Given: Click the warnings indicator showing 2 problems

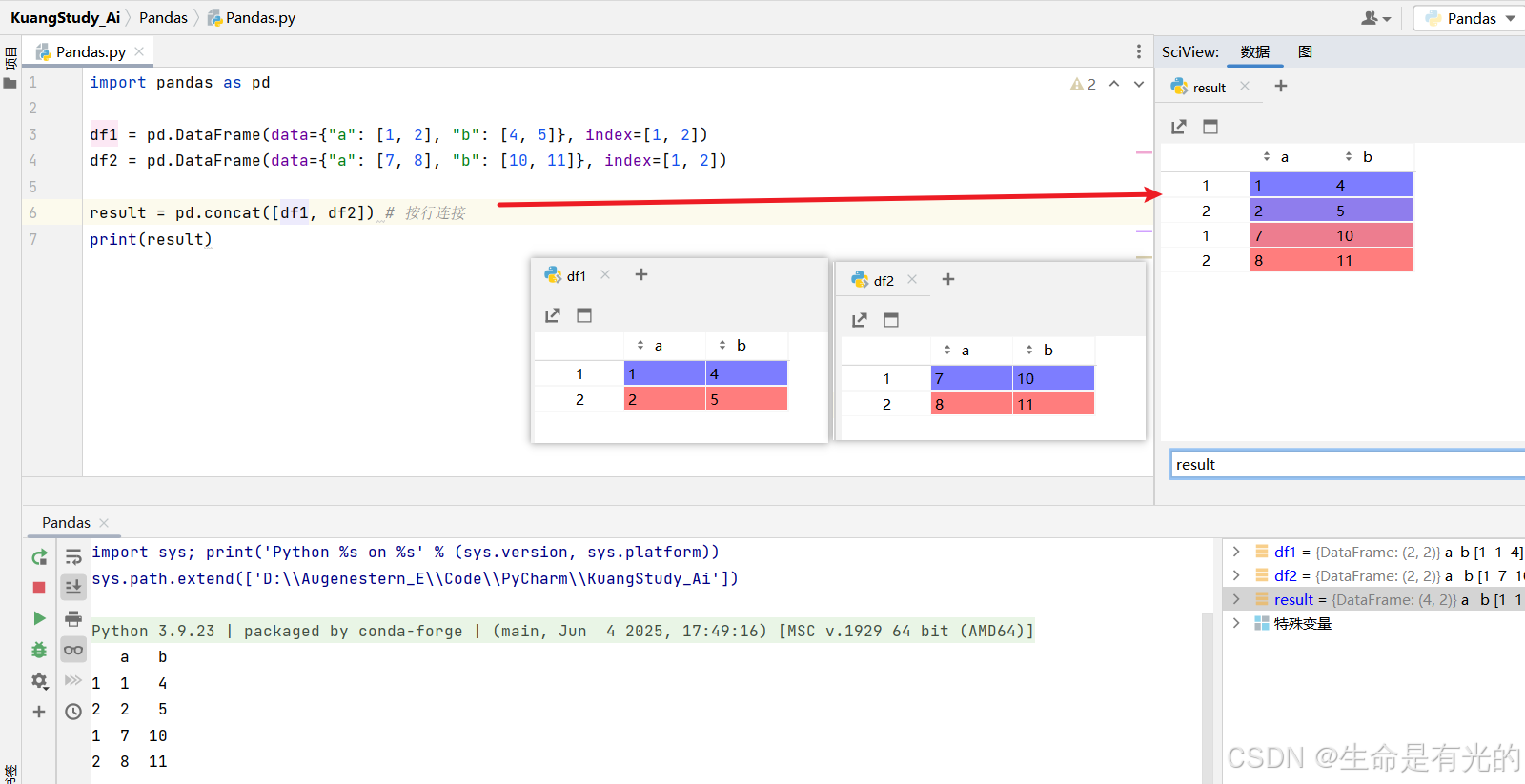Looking at the screenshot, I should click(1084, 84).
